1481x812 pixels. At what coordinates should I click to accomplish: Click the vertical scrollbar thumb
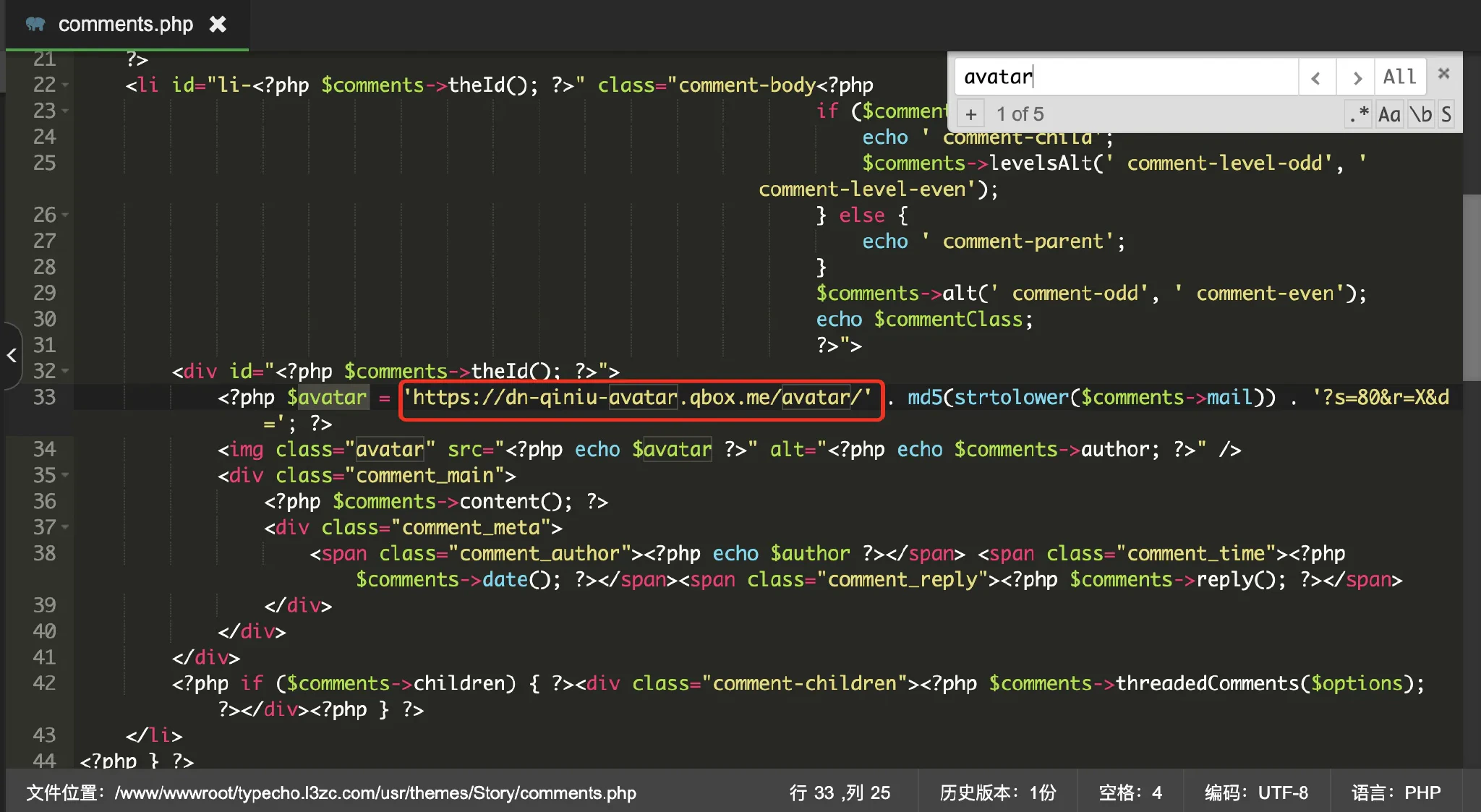[1471, 287]
